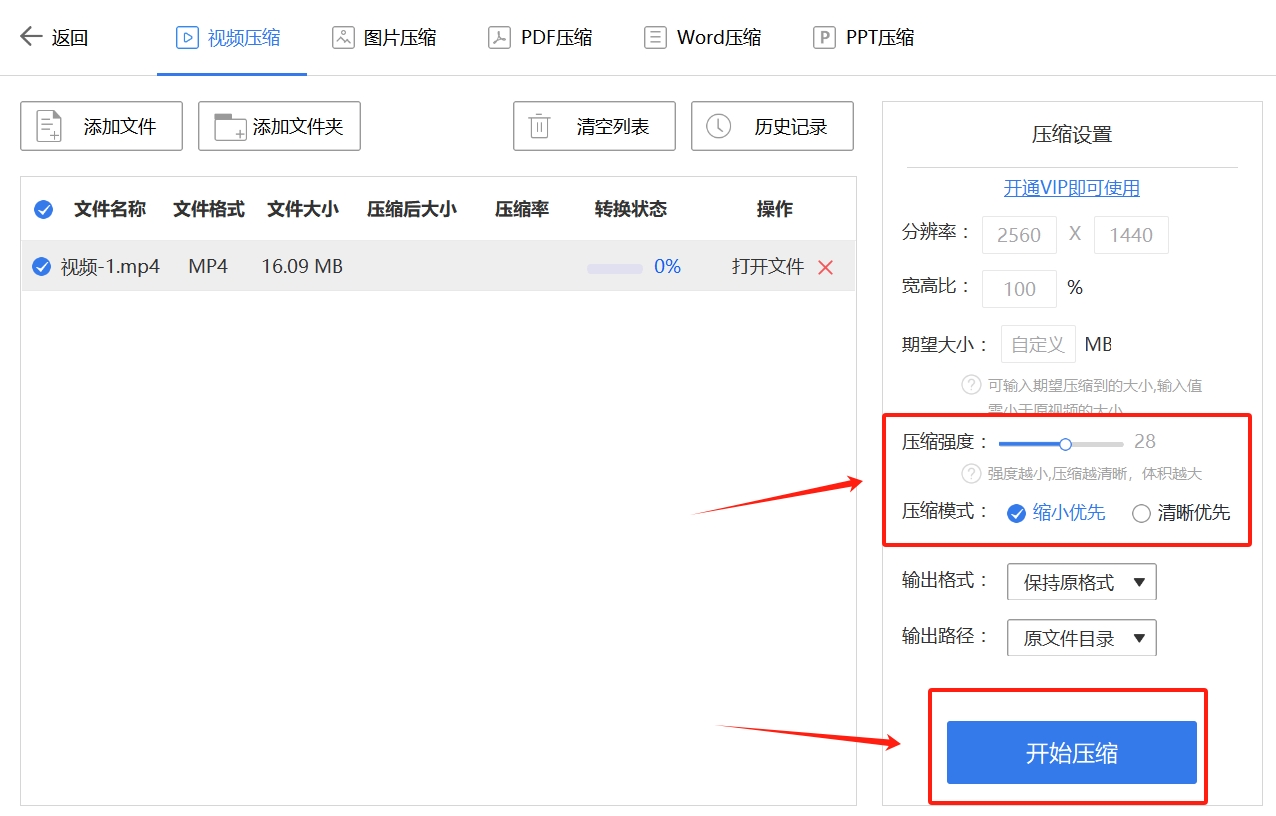Open the 保持原格式 format selector

[x=1081, y=581]
